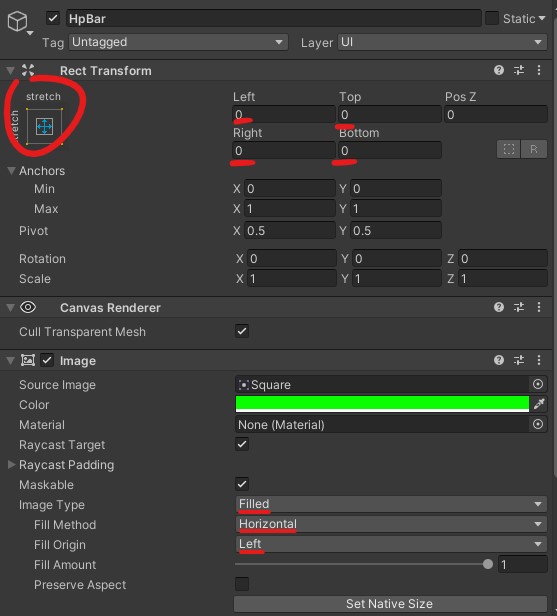
Task: Uncheck Cull Transparent Mesh
Action: pos(242,331)
